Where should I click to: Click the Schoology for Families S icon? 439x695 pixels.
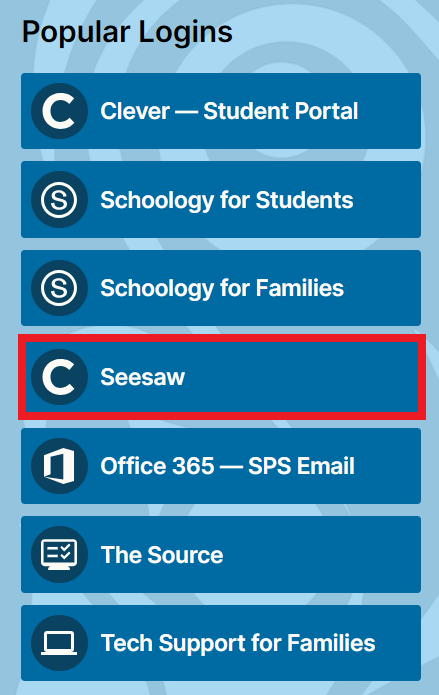(x=59, y=288)
